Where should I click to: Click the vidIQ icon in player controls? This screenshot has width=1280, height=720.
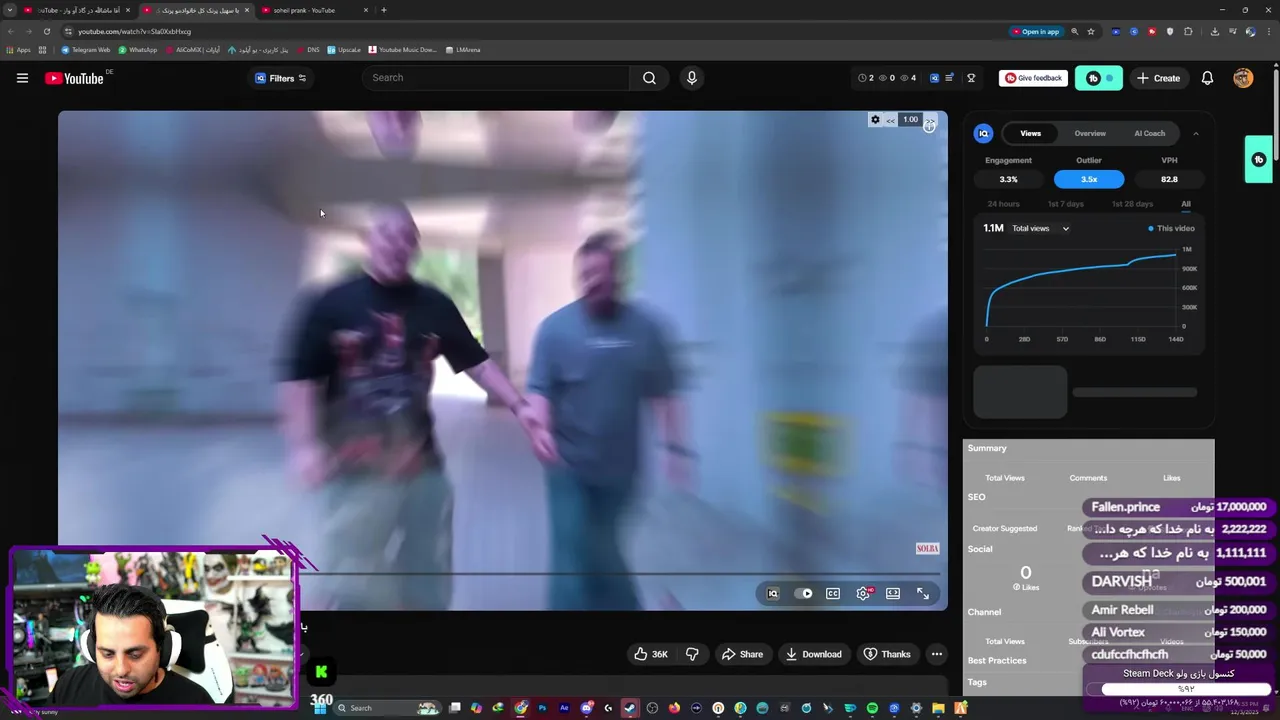pos(772,593)
